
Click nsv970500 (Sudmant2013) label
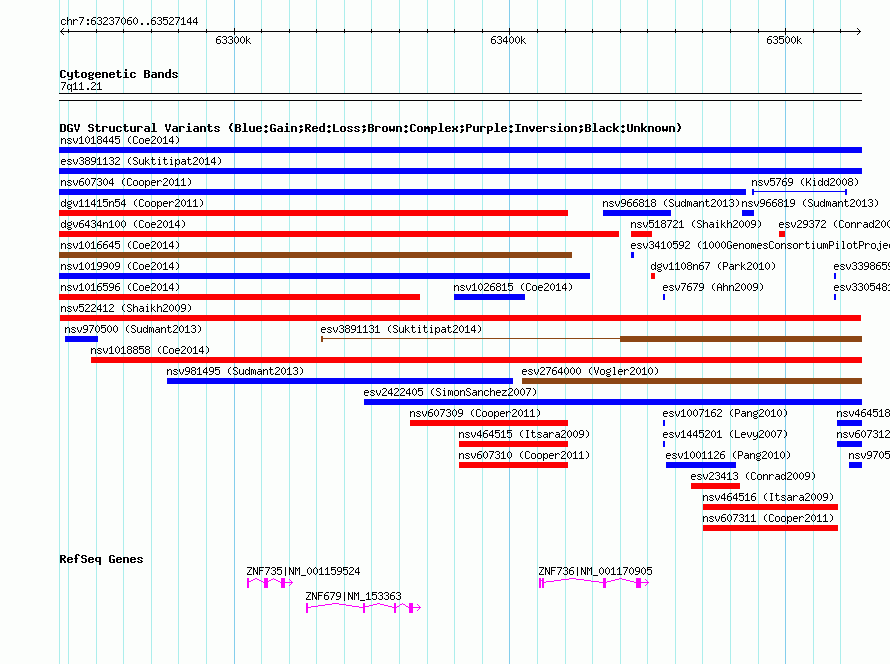[x=133, y=329]
